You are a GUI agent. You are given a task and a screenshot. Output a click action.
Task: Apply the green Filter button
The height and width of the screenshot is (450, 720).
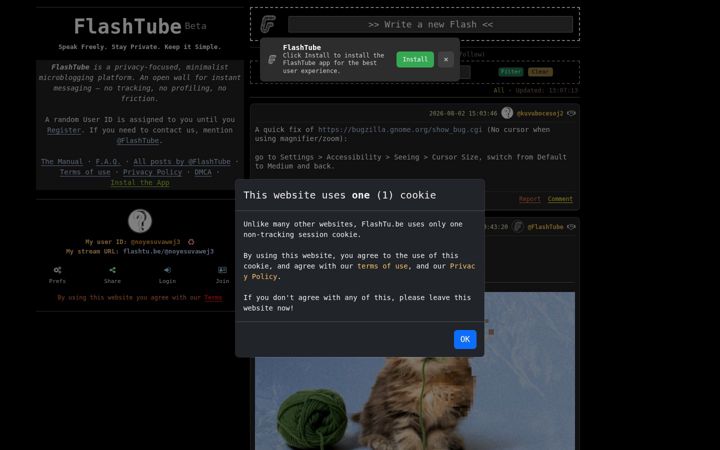(x=511, y=72)
